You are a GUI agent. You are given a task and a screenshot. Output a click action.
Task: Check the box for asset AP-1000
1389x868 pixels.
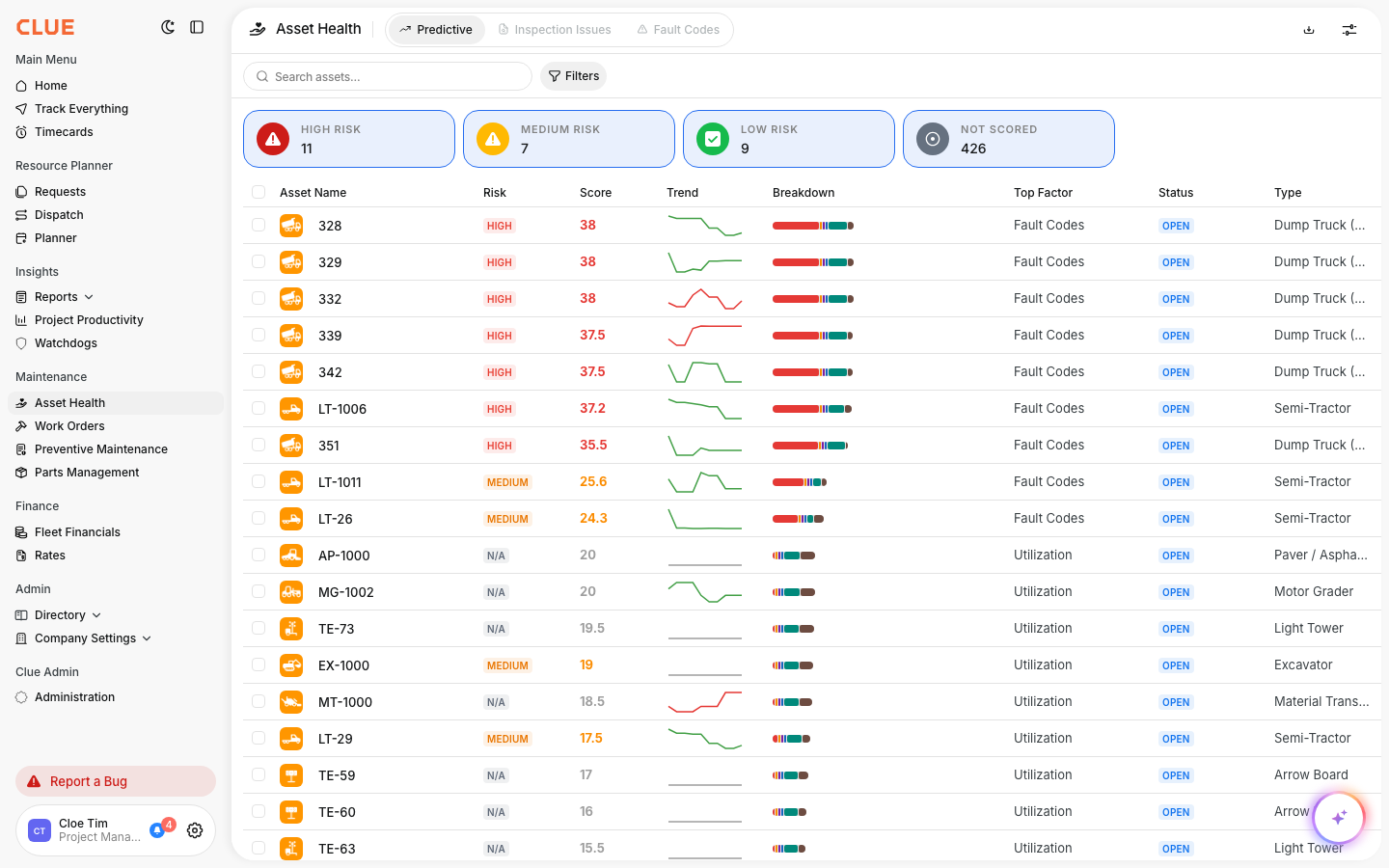tap(259, 555)
